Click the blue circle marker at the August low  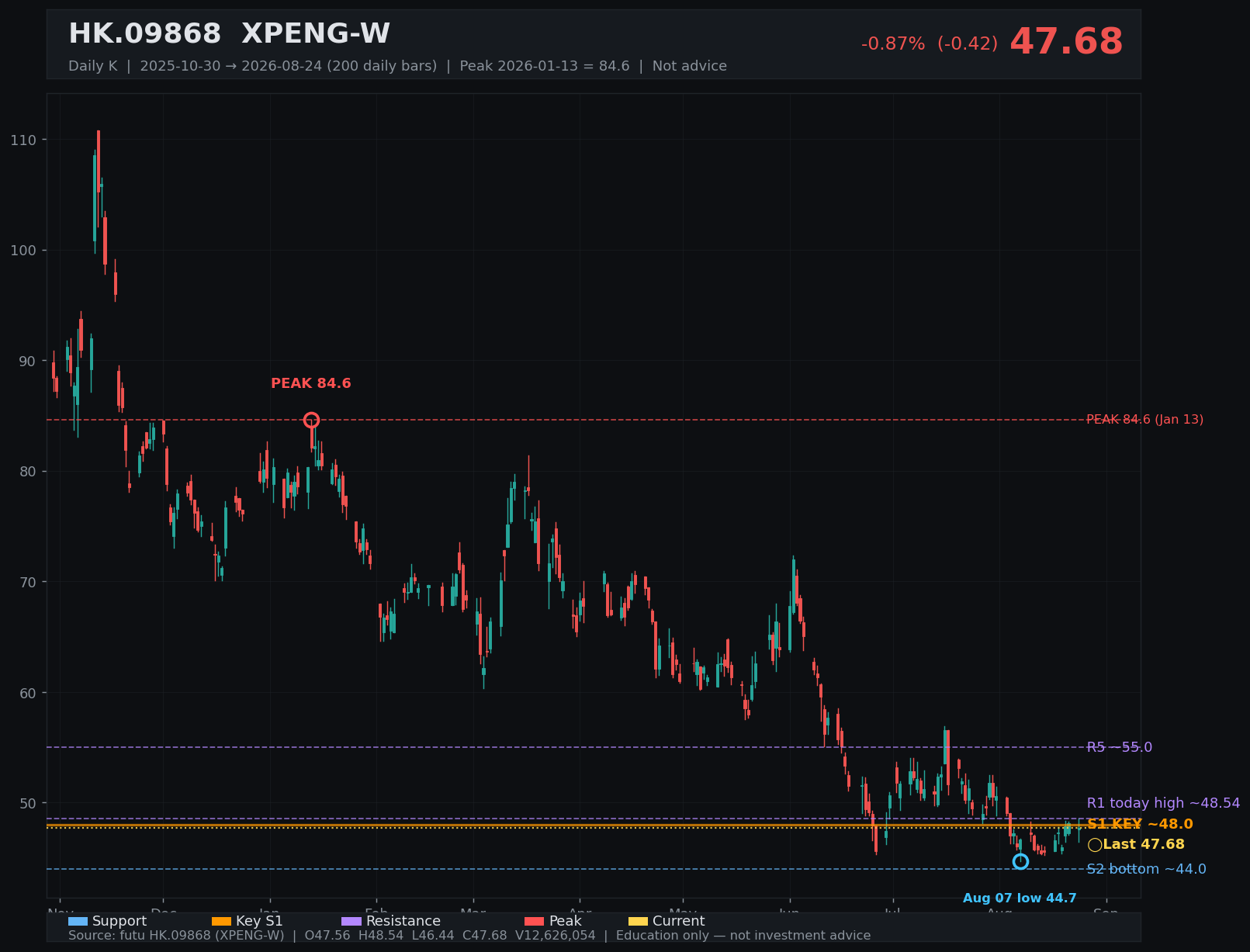[x=1020, y=861]
